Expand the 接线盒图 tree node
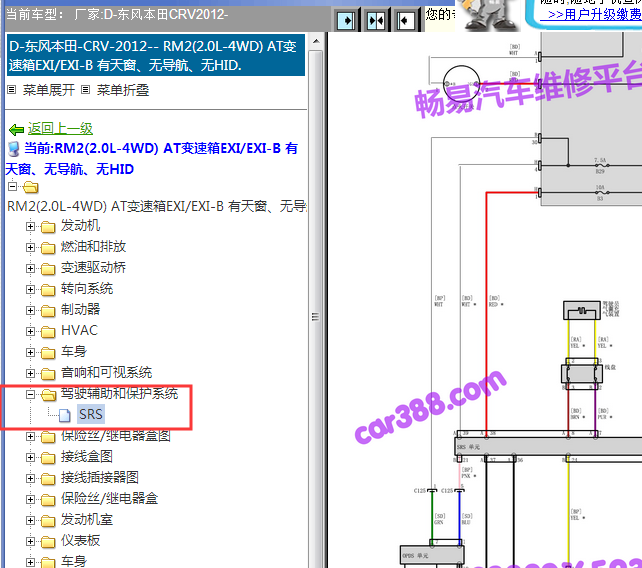The width and height of the screenshot is (642, 568). [x=30, y=457]
